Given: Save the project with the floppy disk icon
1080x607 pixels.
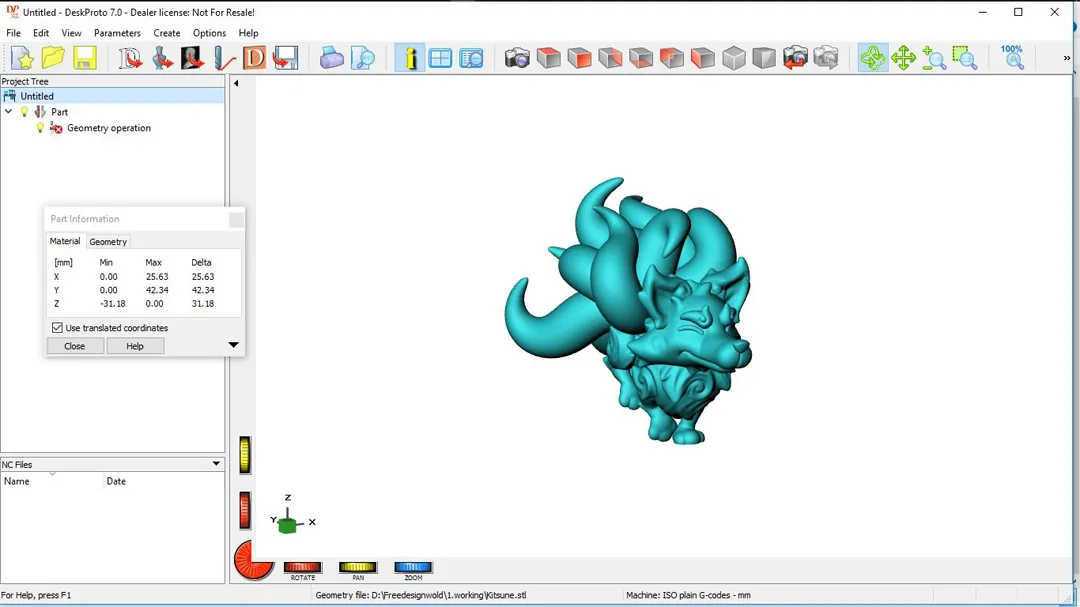Looking at the screenshot, I should [x=84, y=58].
